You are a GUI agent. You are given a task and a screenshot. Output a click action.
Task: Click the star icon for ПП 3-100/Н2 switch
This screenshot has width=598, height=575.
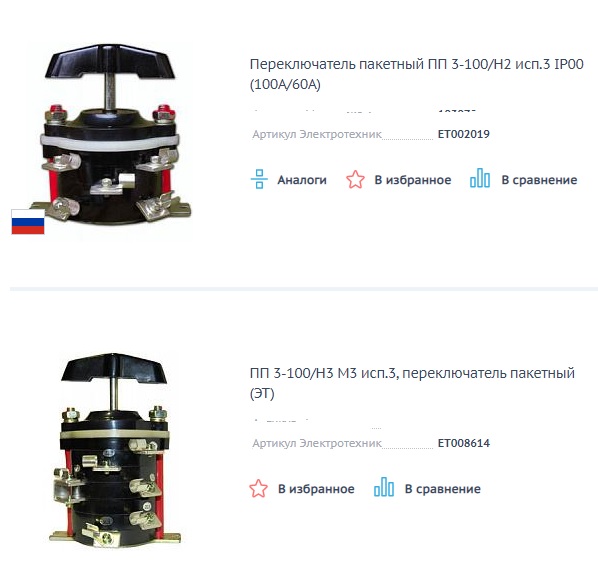355,179
